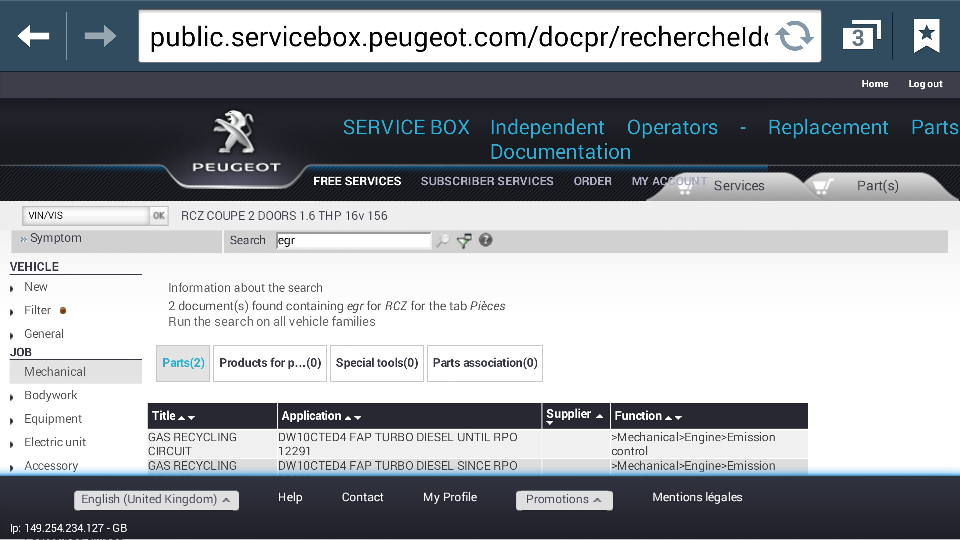The width and height of the screenshot is (960, 540).
Task: Expand the Electric unit job item
Action: coord(54,442)
